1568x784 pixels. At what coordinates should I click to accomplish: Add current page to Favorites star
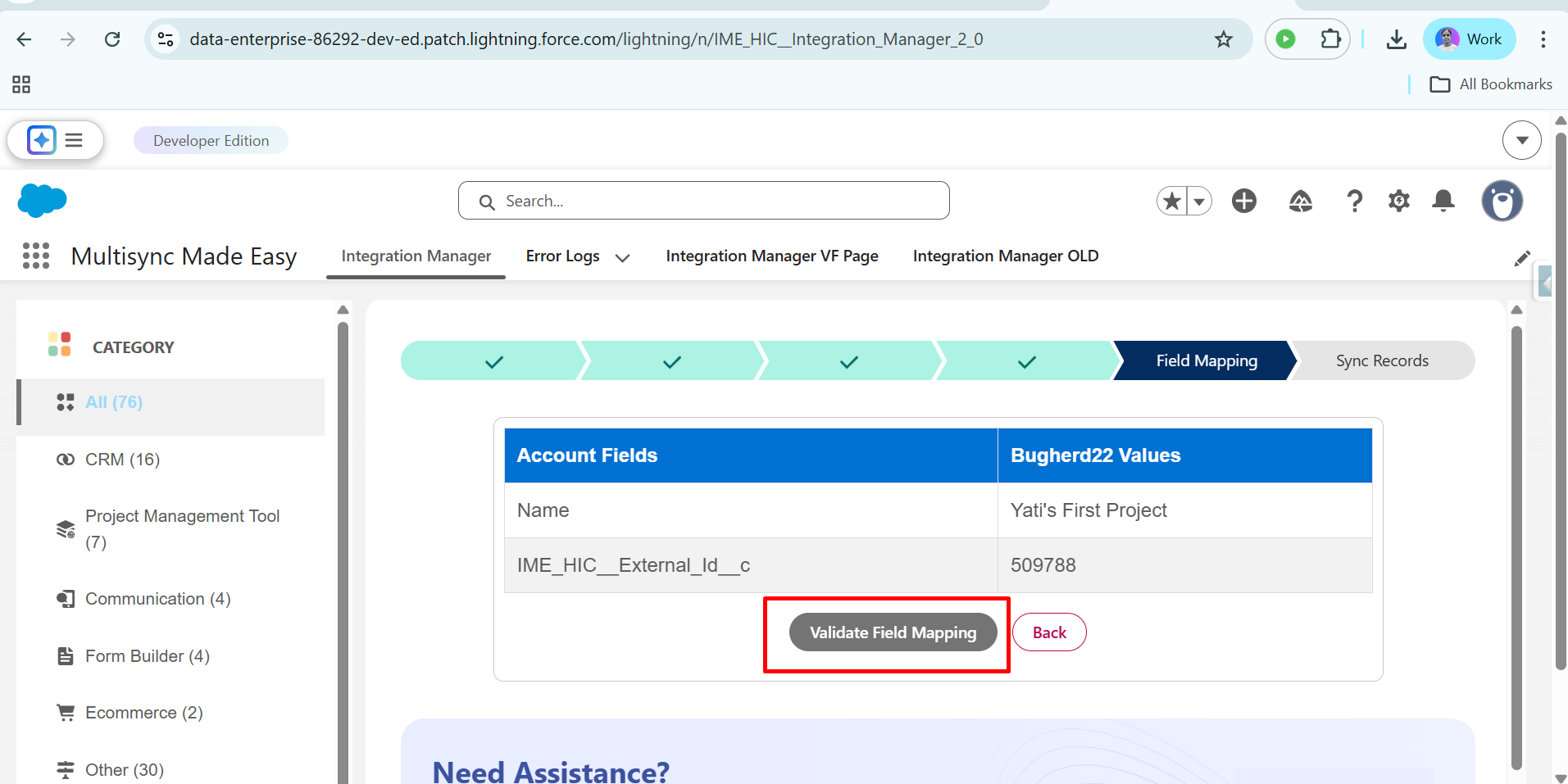click(1172, 201)
